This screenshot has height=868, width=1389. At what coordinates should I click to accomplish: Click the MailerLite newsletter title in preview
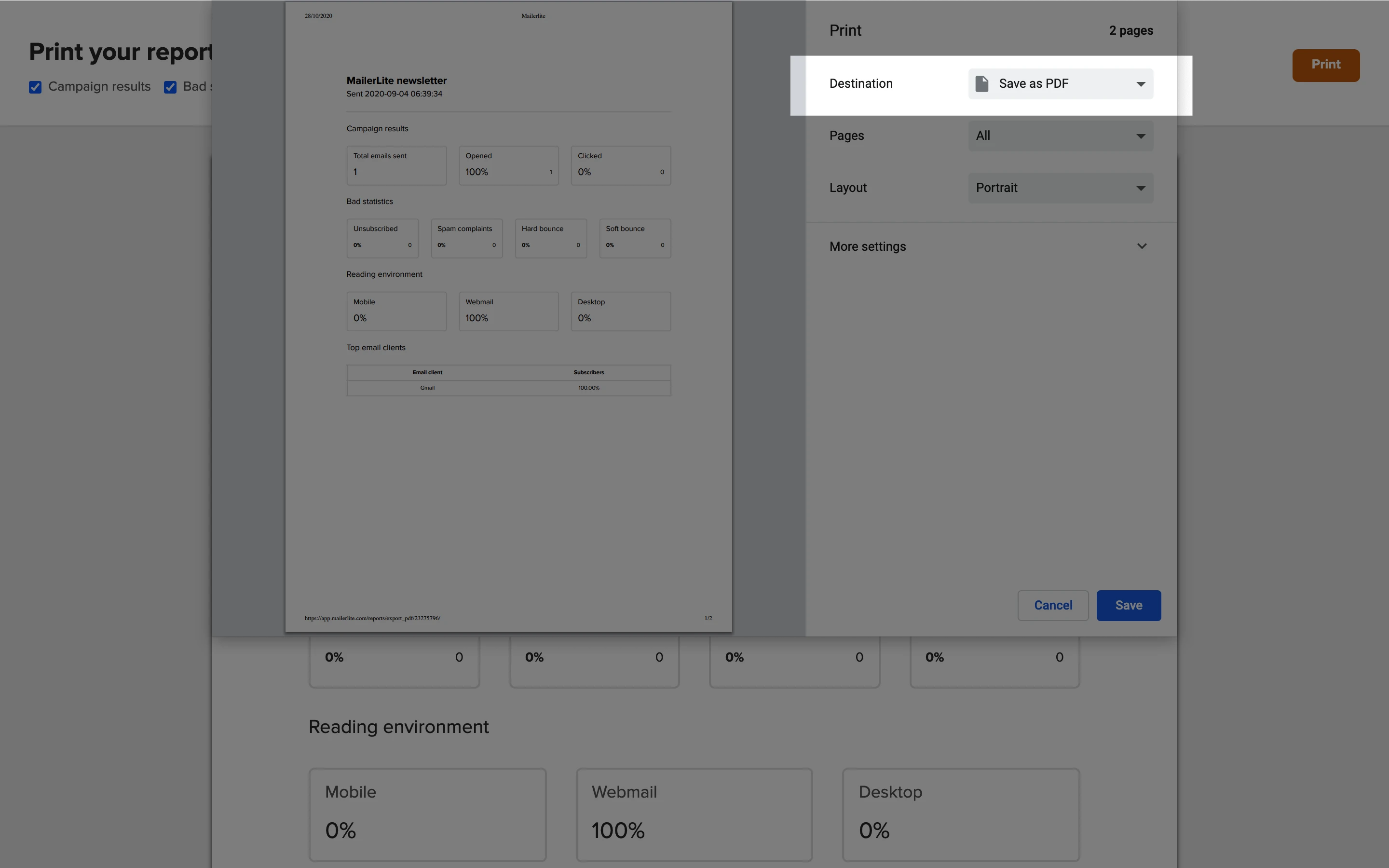point(396,81)
